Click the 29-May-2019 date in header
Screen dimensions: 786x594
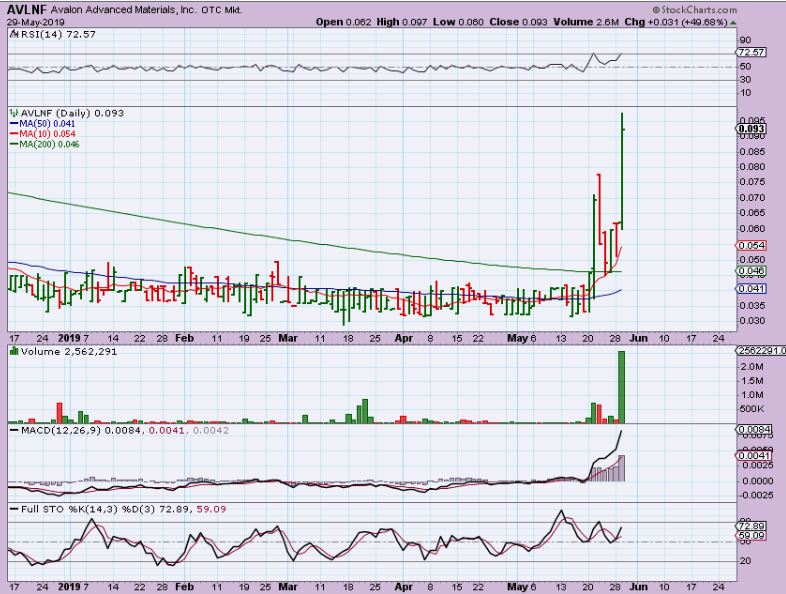pos(30,21)
